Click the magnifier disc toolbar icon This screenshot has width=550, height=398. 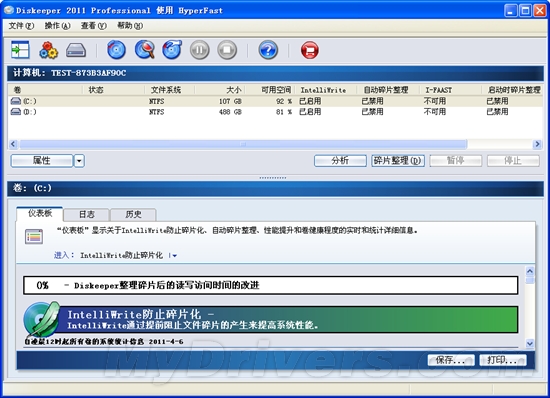pos(145,50)
